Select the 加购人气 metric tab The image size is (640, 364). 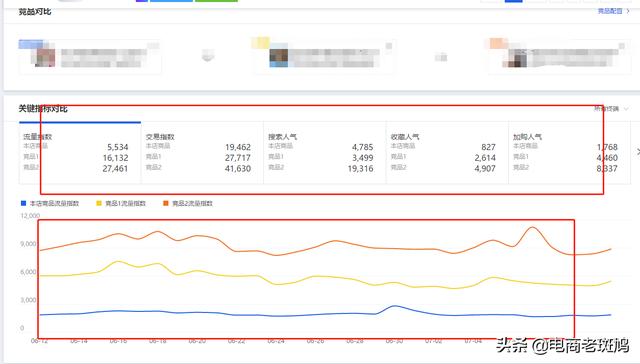click(x=569, y=153)
